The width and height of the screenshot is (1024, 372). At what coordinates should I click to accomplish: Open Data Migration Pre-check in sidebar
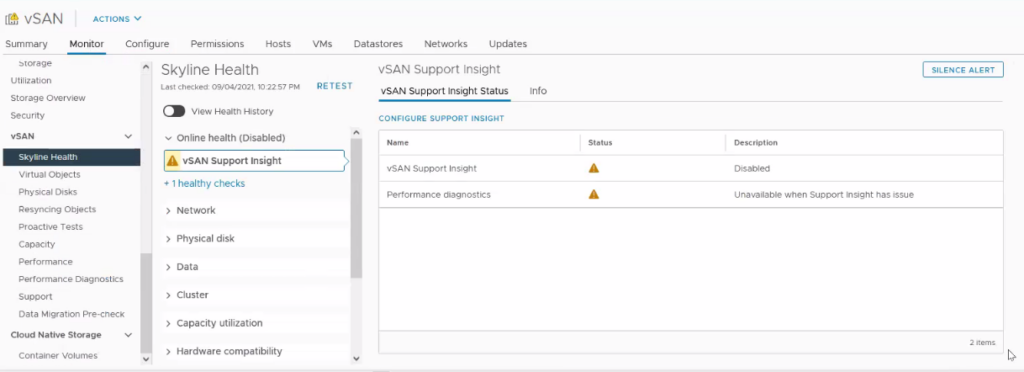click(72, 314)
